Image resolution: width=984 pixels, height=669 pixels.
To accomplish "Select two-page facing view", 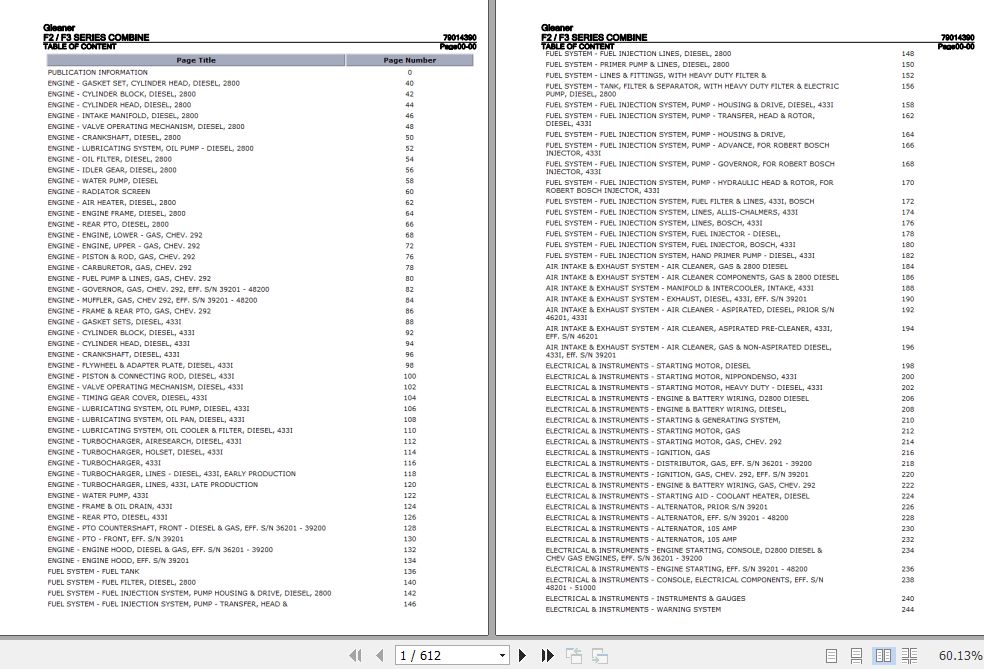I will pyautogui.click(x=883, y=656).
